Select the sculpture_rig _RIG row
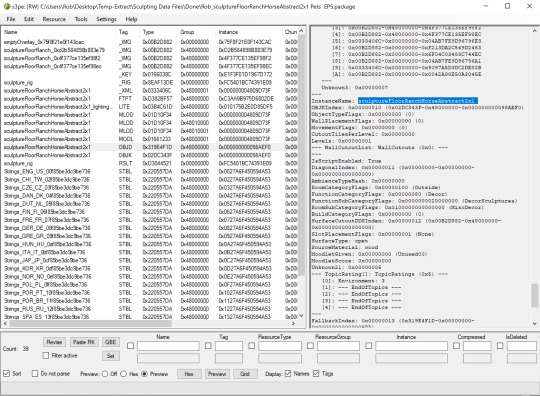The height and width of the screenshot is (396, 540). 150,83
